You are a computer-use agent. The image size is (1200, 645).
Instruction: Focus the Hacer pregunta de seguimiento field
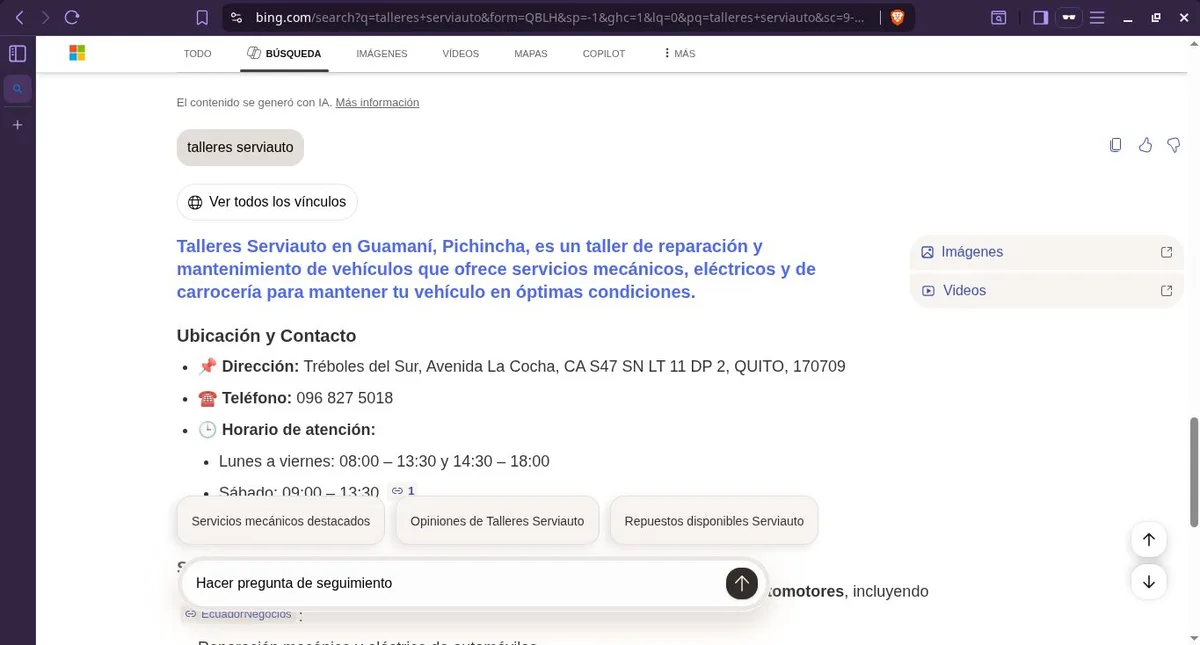pyautogui.click(x=455, y=583)
